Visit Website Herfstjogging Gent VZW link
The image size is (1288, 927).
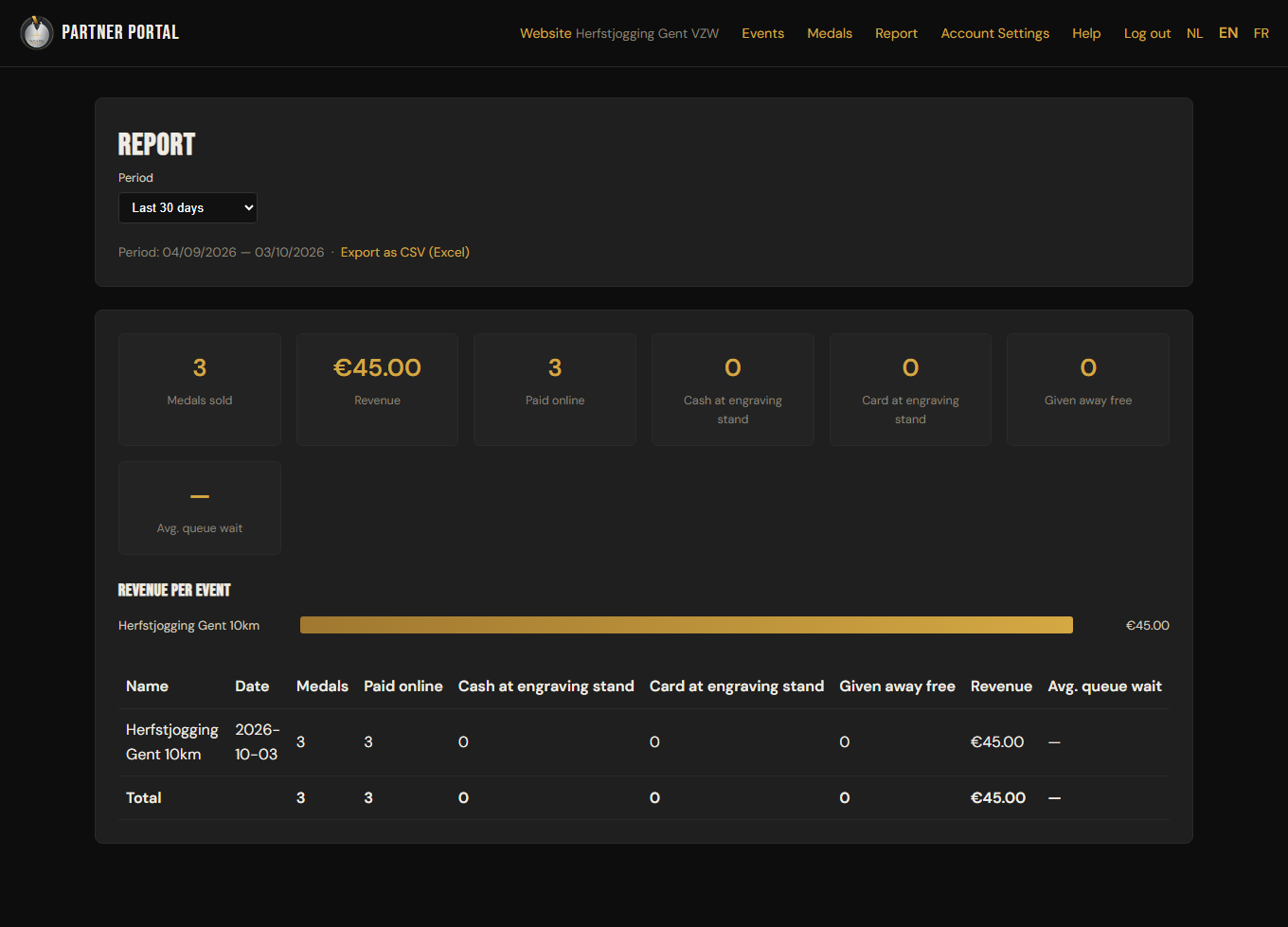pyautogui.click(x=619, y=33)
